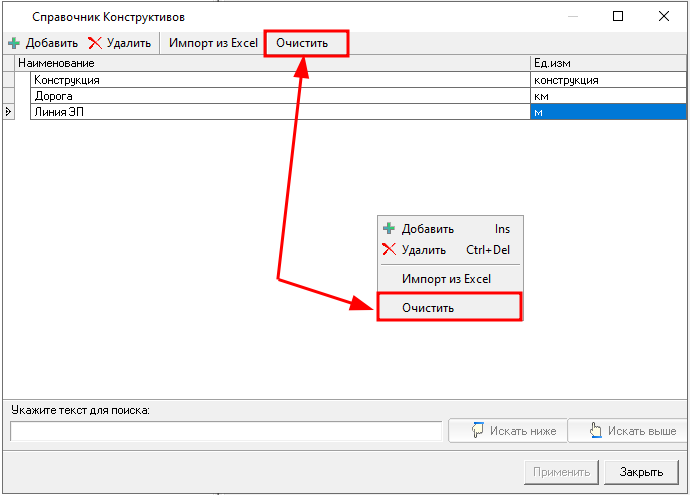Viewport: 690px width, 495px height.
Task: Click the red X icon in context menu
Action: [389, 250]
